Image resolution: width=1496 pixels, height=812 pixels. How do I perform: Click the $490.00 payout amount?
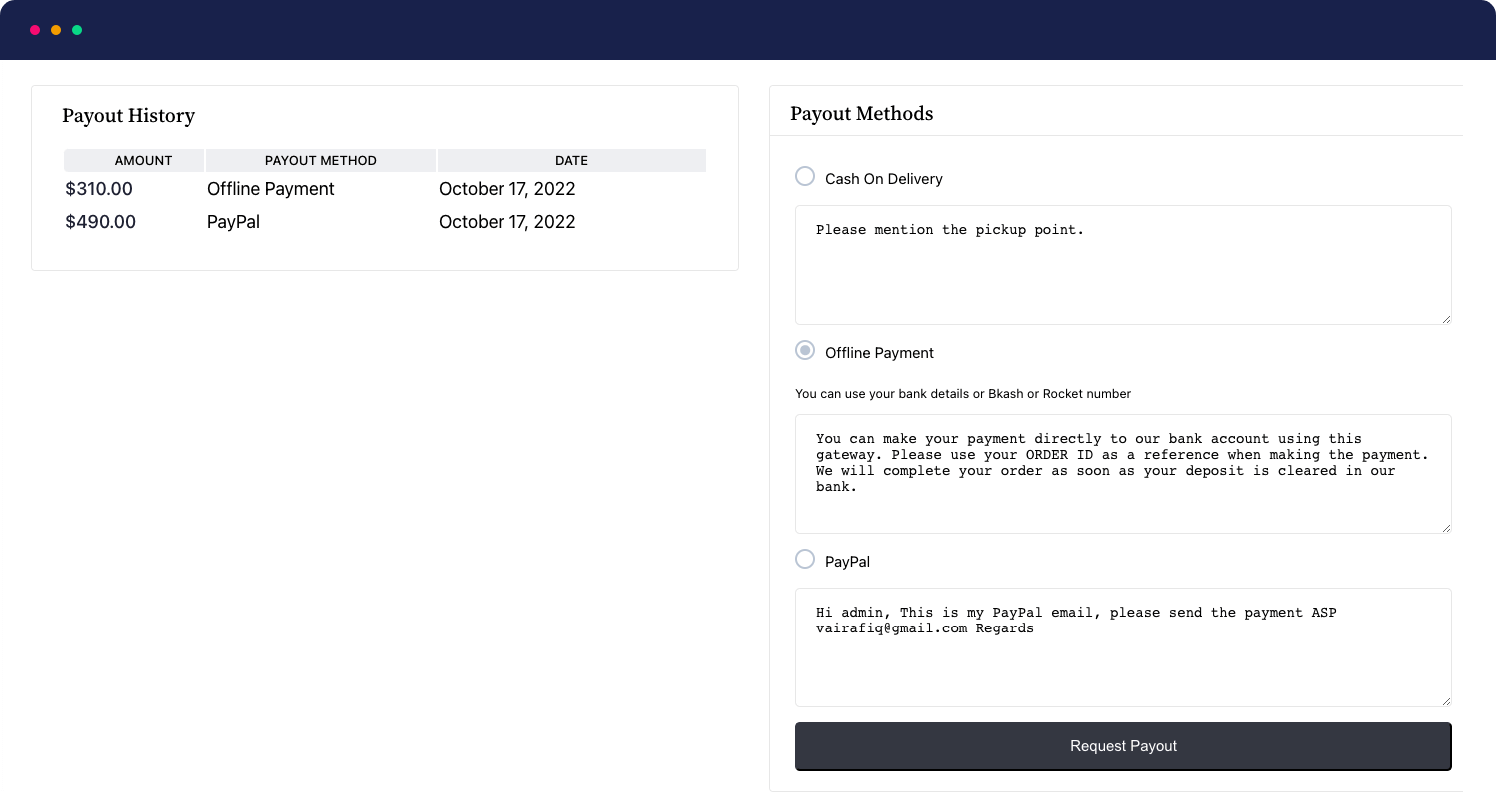(100, 222)
